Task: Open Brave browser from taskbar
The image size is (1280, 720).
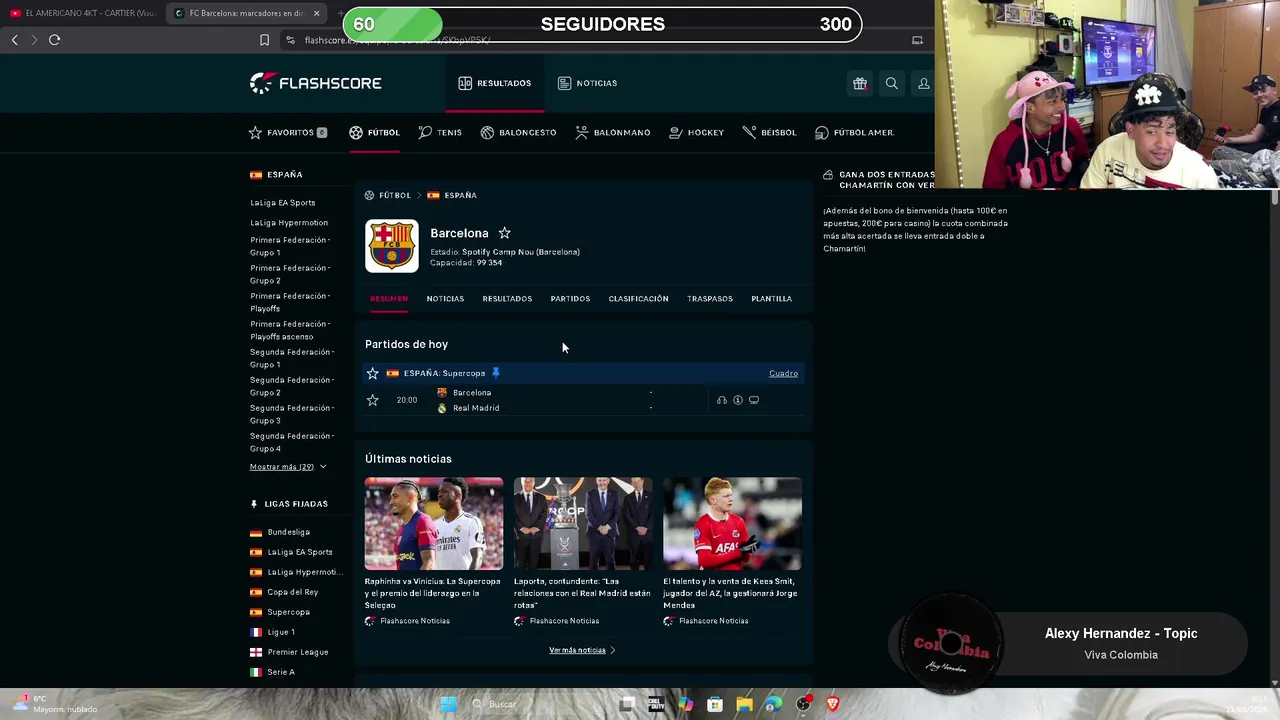Action: [x=832, y=704]
